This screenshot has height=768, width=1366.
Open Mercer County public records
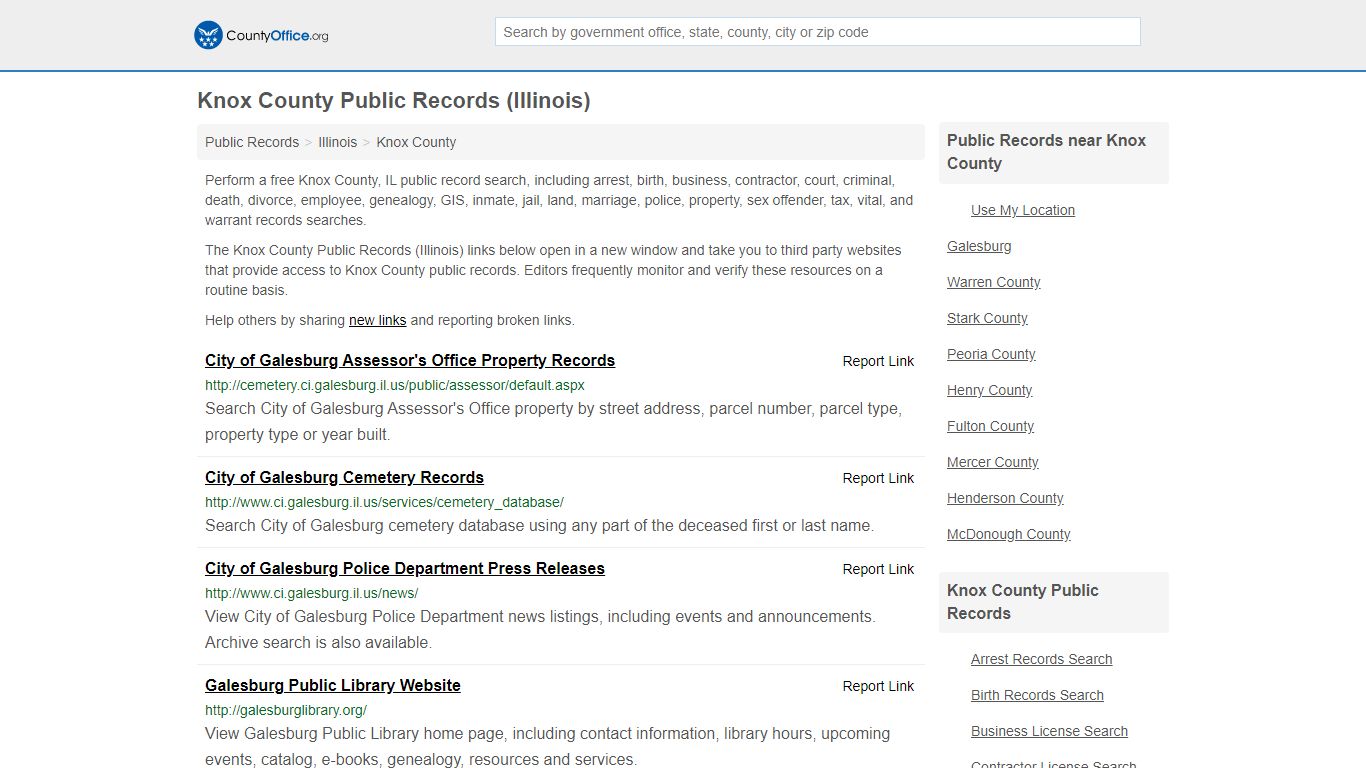993,462
